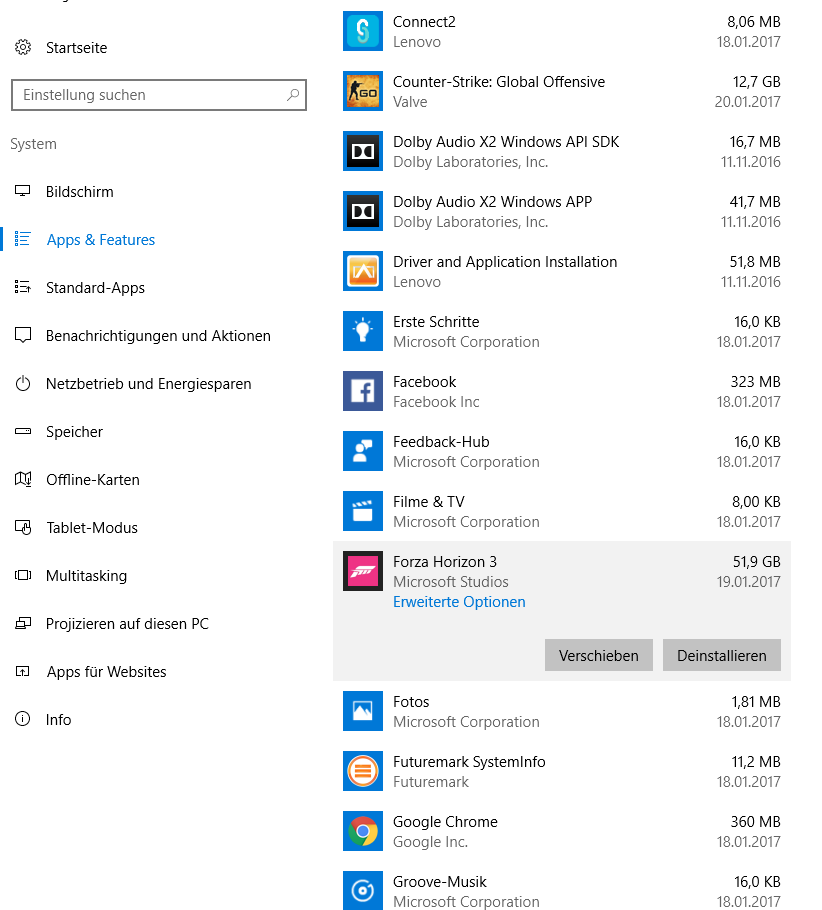Select Apps & Features in sidebar
Viewport: 822px width, 910px height.
pyautogui.click(x=100, y=240)
